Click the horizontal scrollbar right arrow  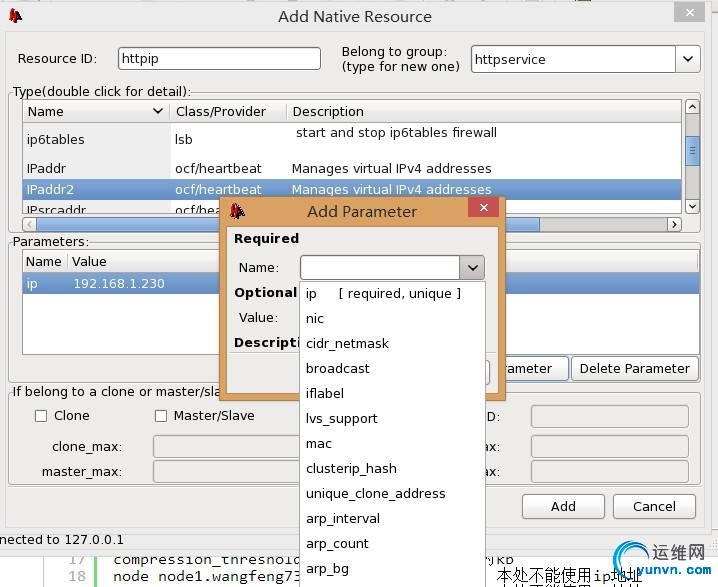[x=674, y=224]
